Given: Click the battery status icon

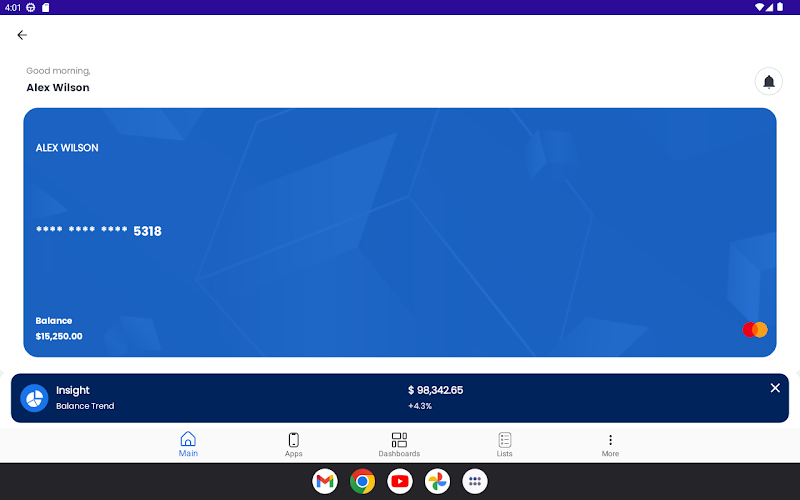Looking at the screenshot, I should coord(780,7).
